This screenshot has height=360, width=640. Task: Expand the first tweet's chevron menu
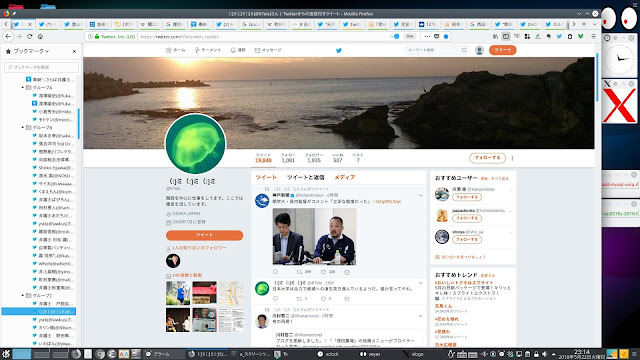420,195
